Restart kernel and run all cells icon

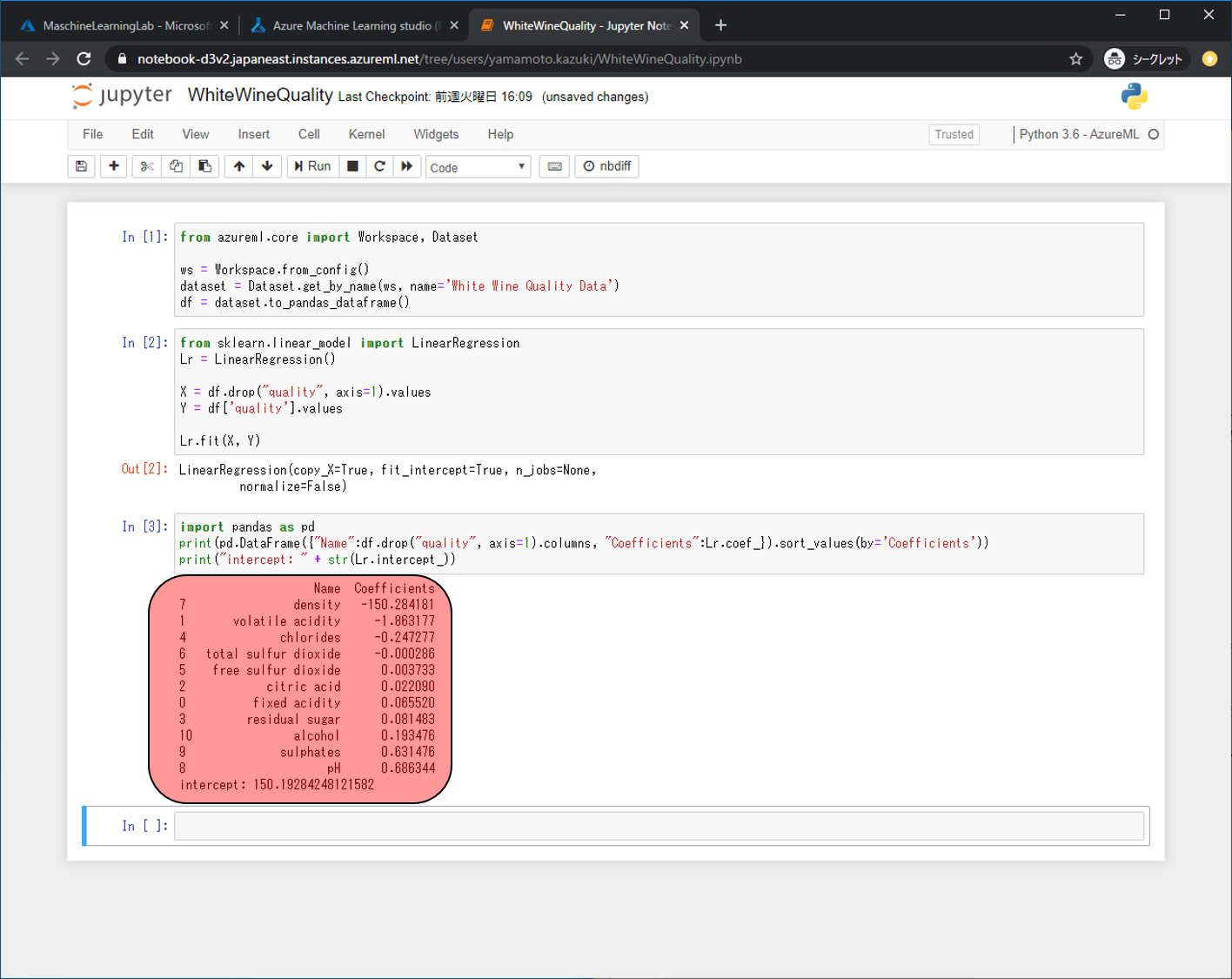point(406,166)
